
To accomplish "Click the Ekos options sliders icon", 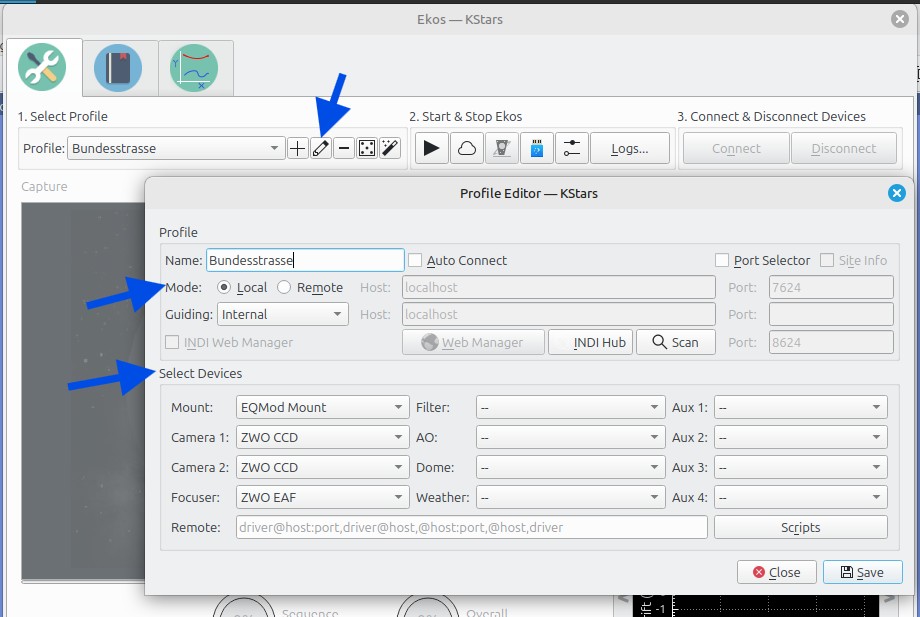I will click(571, 149).
